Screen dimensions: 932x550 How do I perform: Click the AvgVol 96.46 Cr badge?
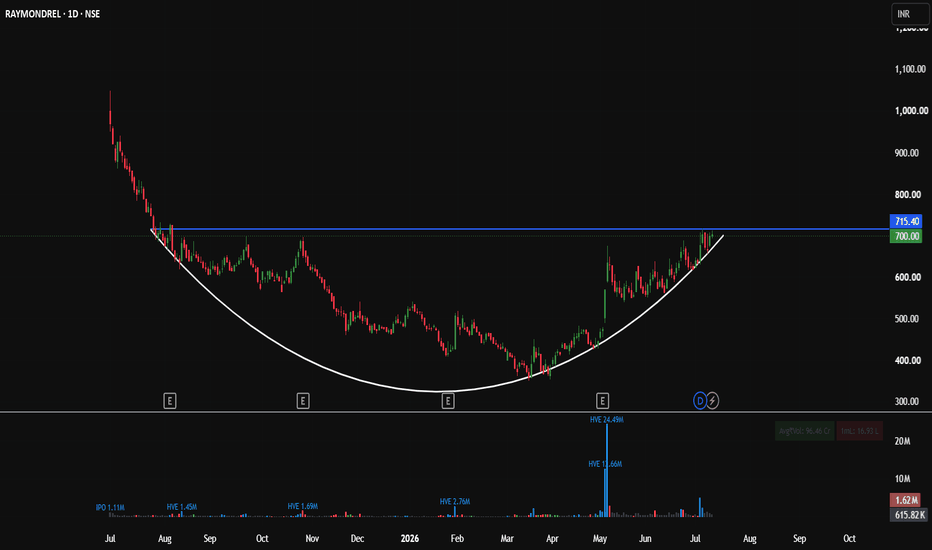click(804, 430)
